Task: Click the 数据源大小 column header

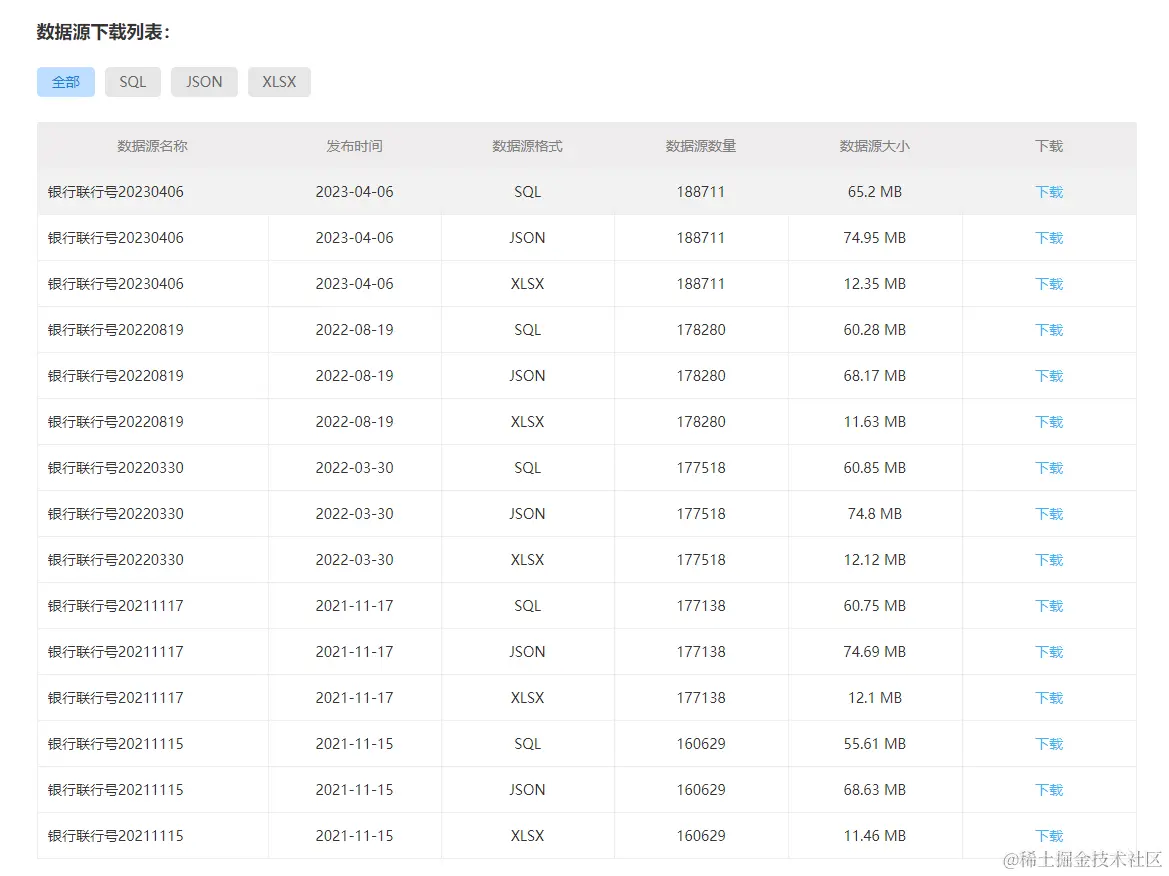Action: (x=875, y=146)
